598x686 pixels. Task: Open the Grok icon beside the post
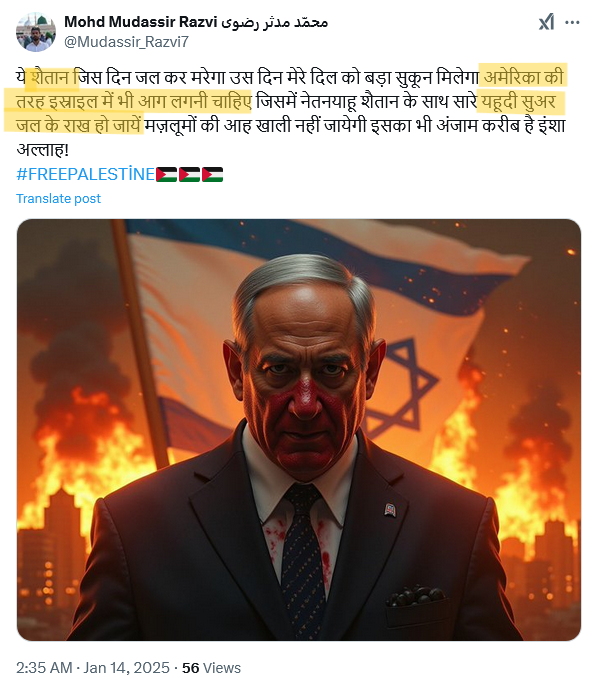click(x=546, y=22)
